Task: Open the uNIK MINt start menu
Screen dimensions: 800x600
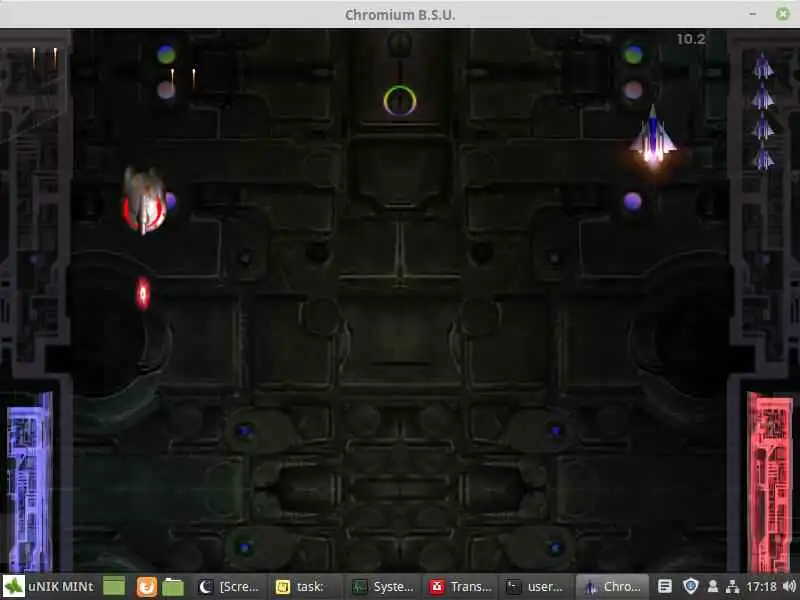Action: coord(48,587)
